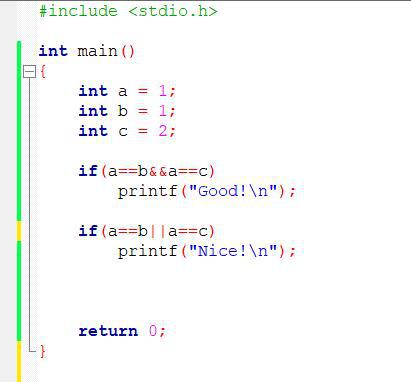Click the || operator in second if
This screenshot has height=382, width=411.
pos(158,231)
